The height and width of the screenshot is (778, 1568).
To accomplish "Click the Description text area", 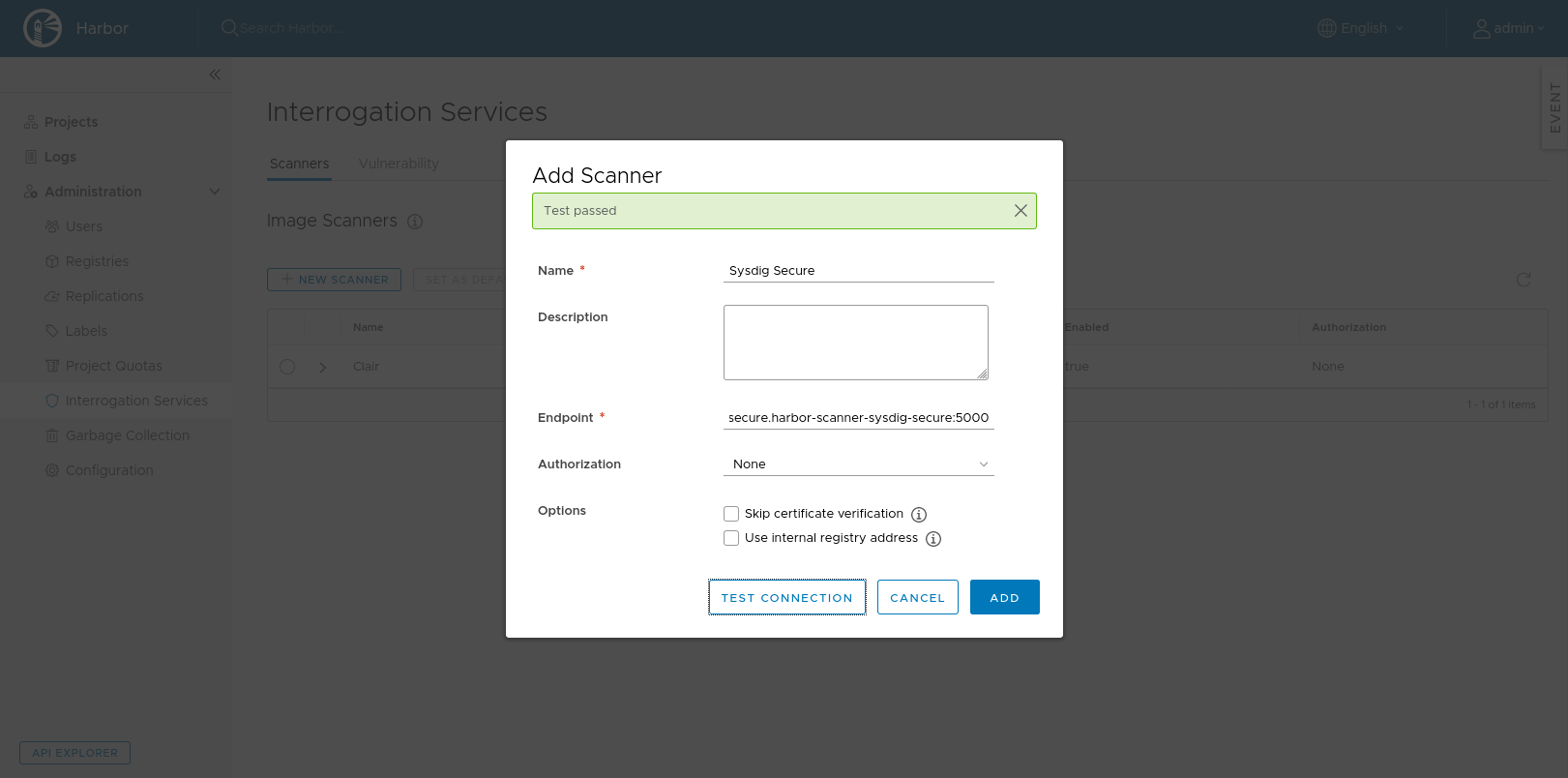I will pos(856,343).
